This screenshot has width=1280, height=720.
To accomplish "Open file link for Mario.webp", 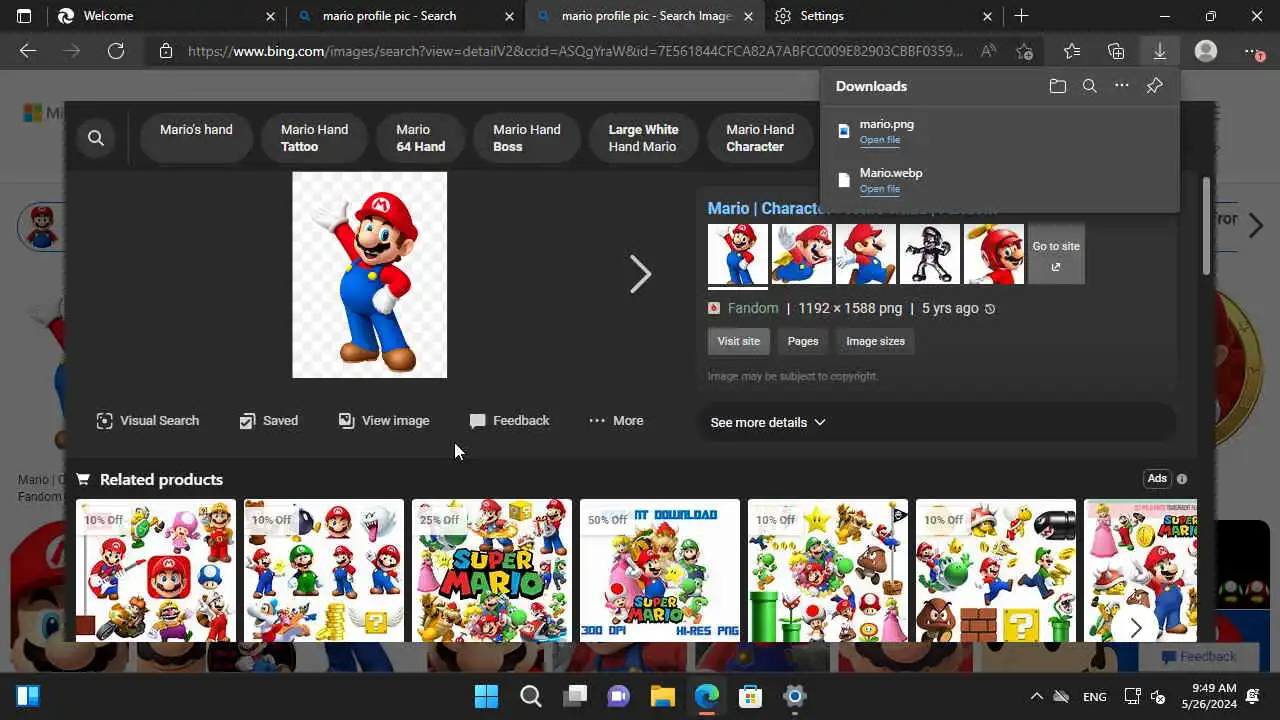I will coord(880,189).
